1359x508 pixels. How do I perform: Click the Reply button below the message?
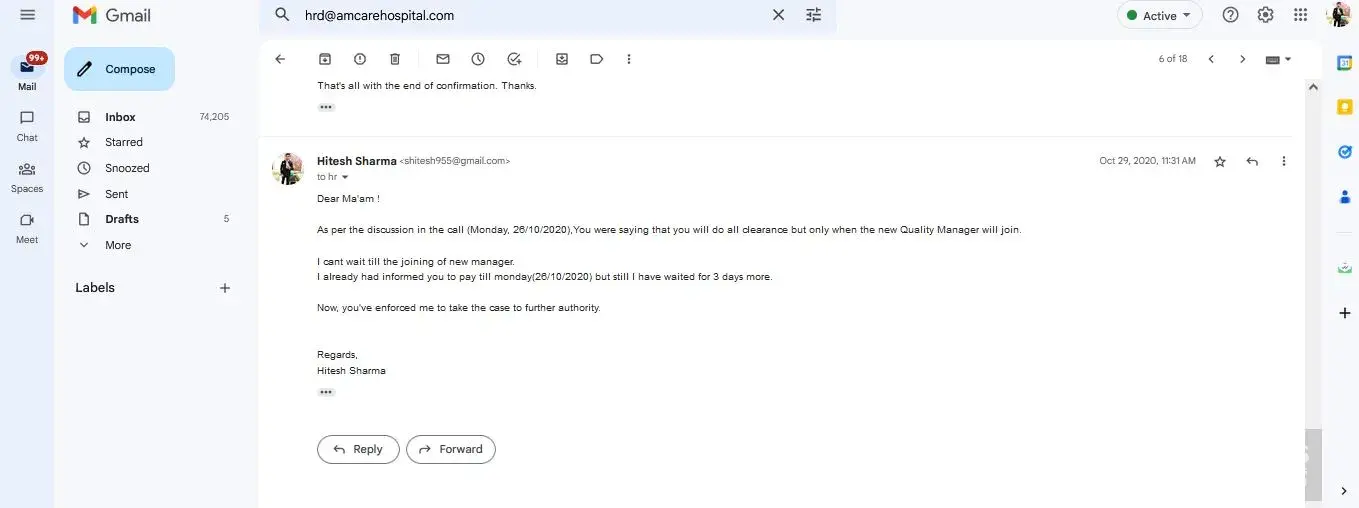[358, 449]
